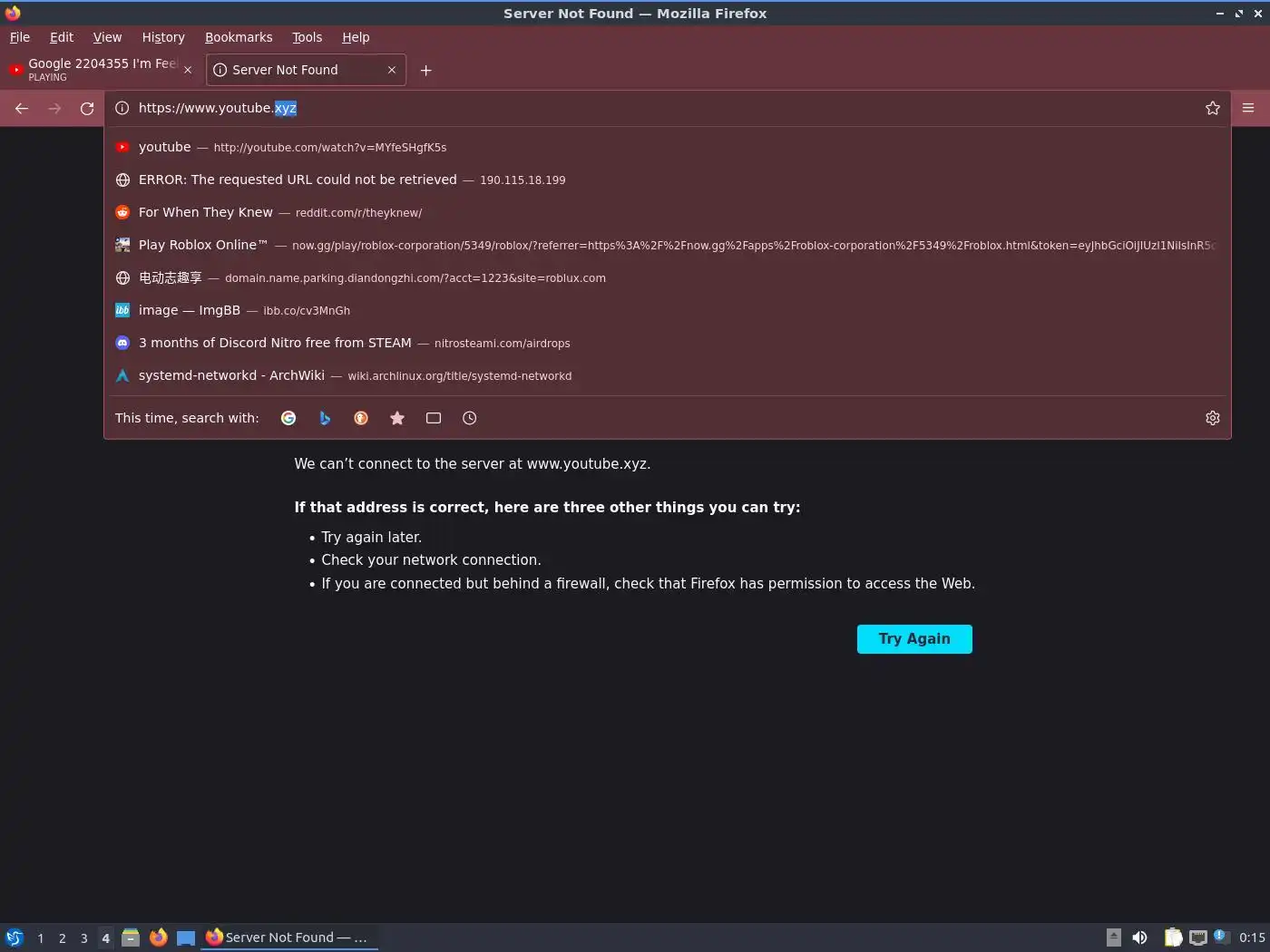Click the removable media eject tray icon

(x=1114, y=937)
